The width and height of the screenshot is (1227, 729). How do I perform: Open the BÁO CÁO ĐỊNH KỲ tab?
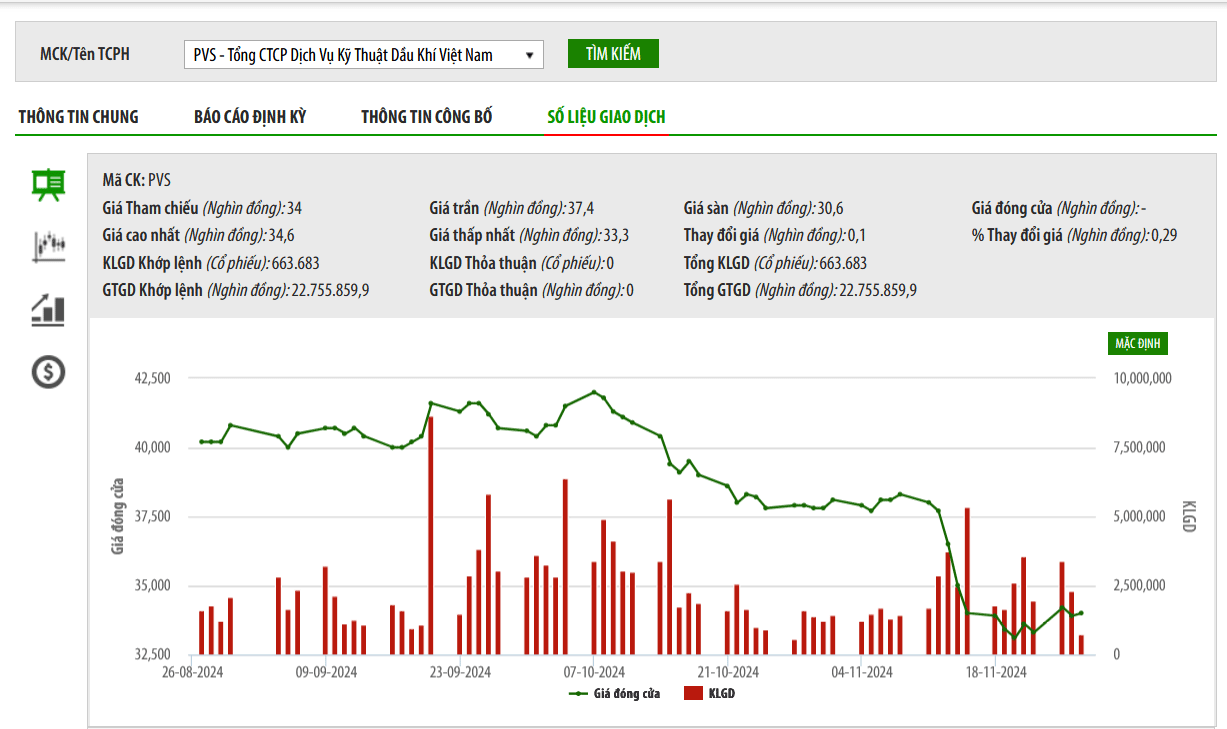pos(250,117)
